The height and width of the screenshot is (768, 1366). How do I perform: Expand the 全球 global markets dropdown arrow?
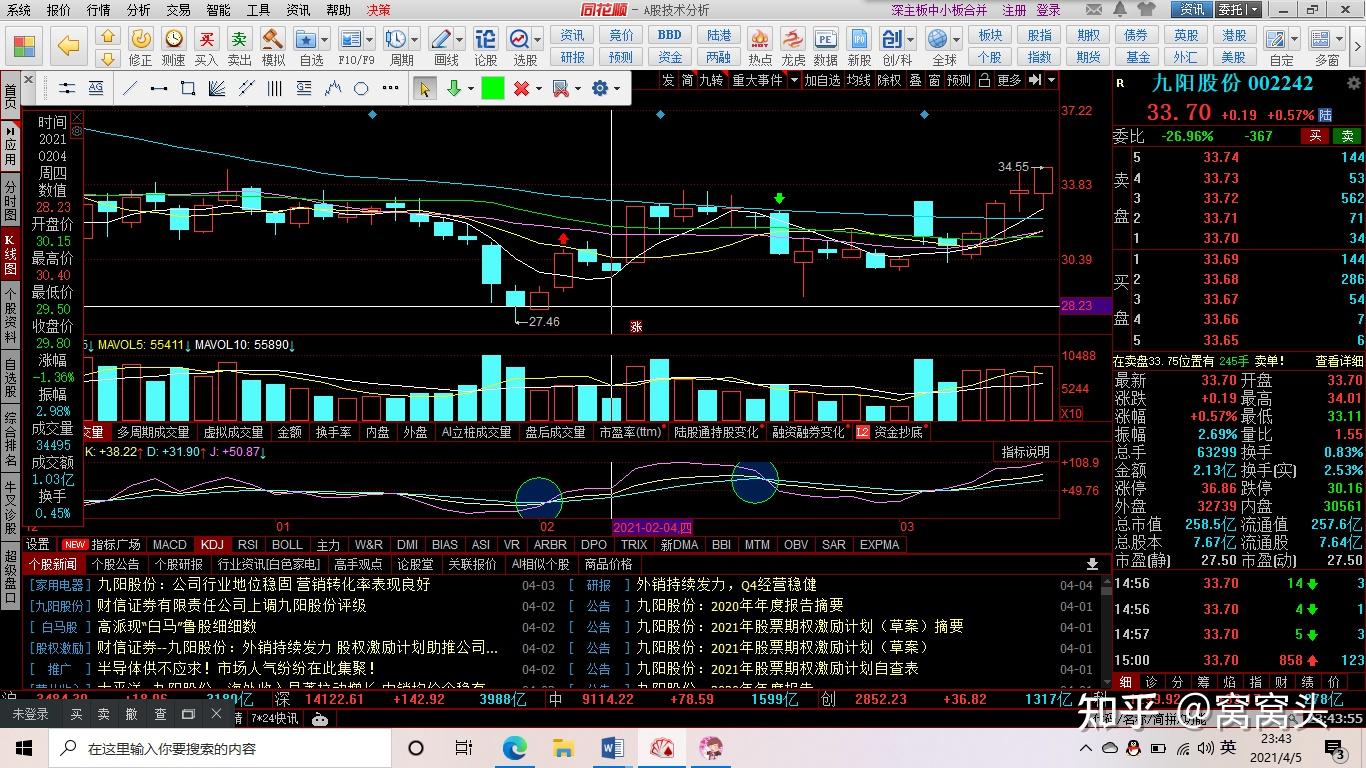(x=956, y=41)
